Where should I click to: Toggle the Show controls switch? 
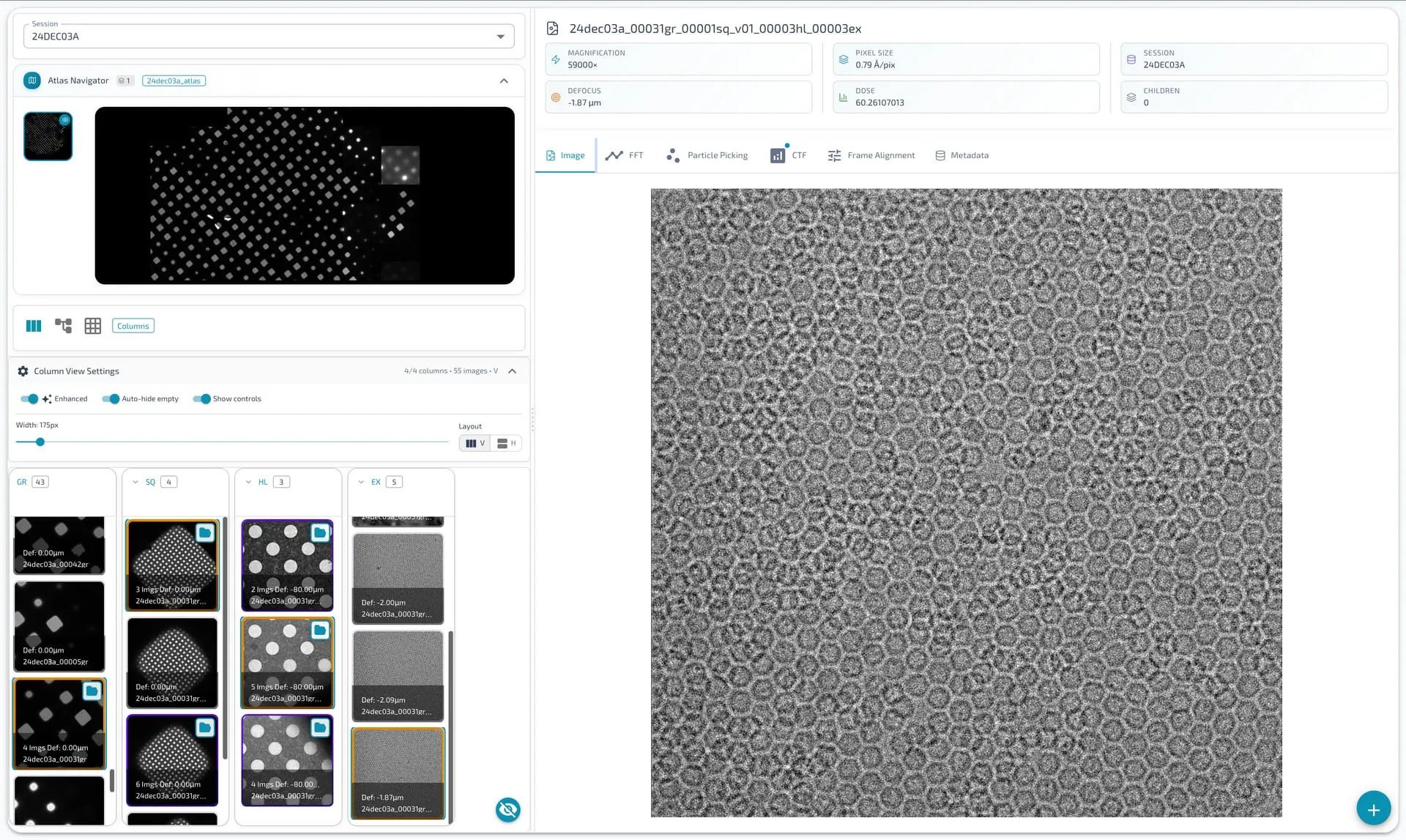tap(201, 399)
